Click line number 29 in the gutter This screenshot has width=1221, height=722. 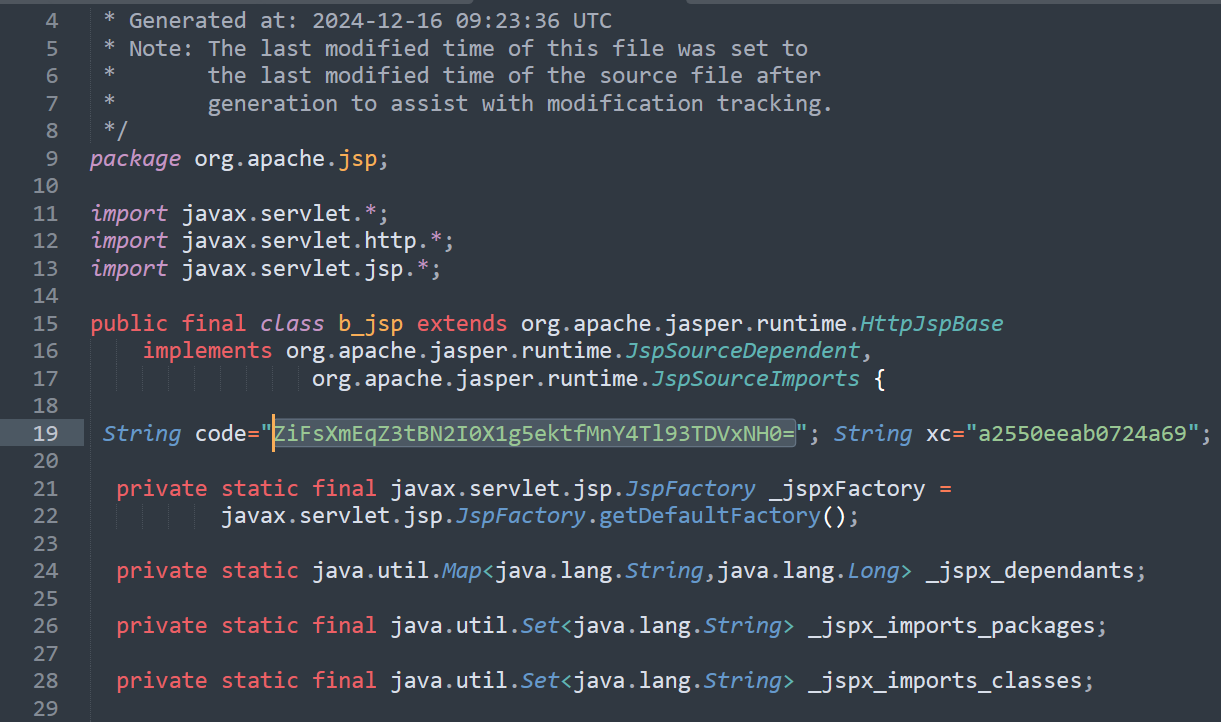[x=46, y=708]
